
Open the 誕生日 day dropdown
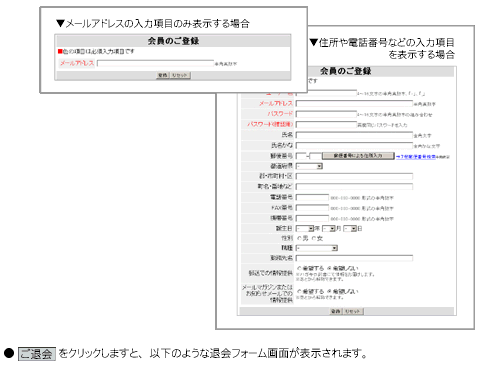pos(350,229)
